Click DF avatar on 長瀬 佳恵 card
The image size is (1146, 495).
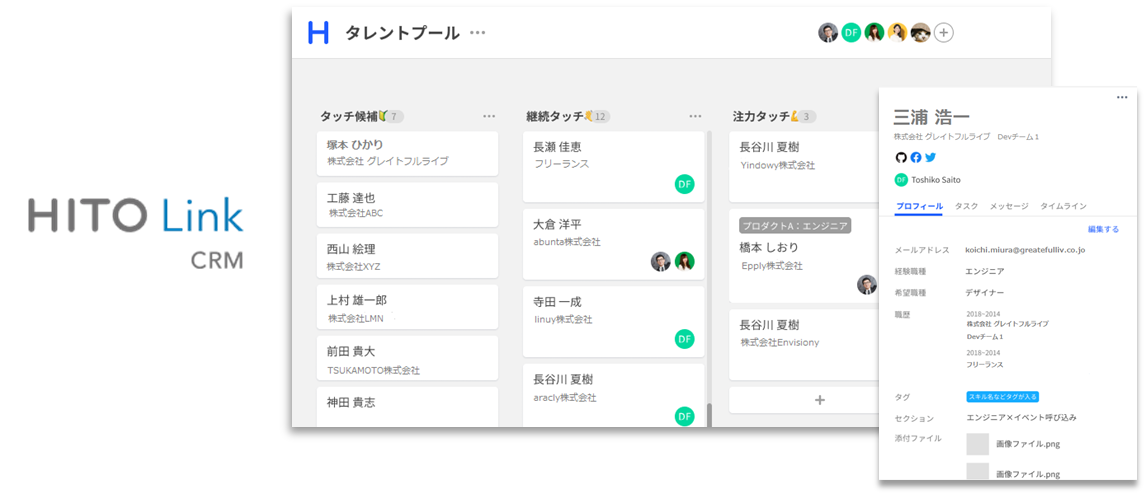coord(684,184)
